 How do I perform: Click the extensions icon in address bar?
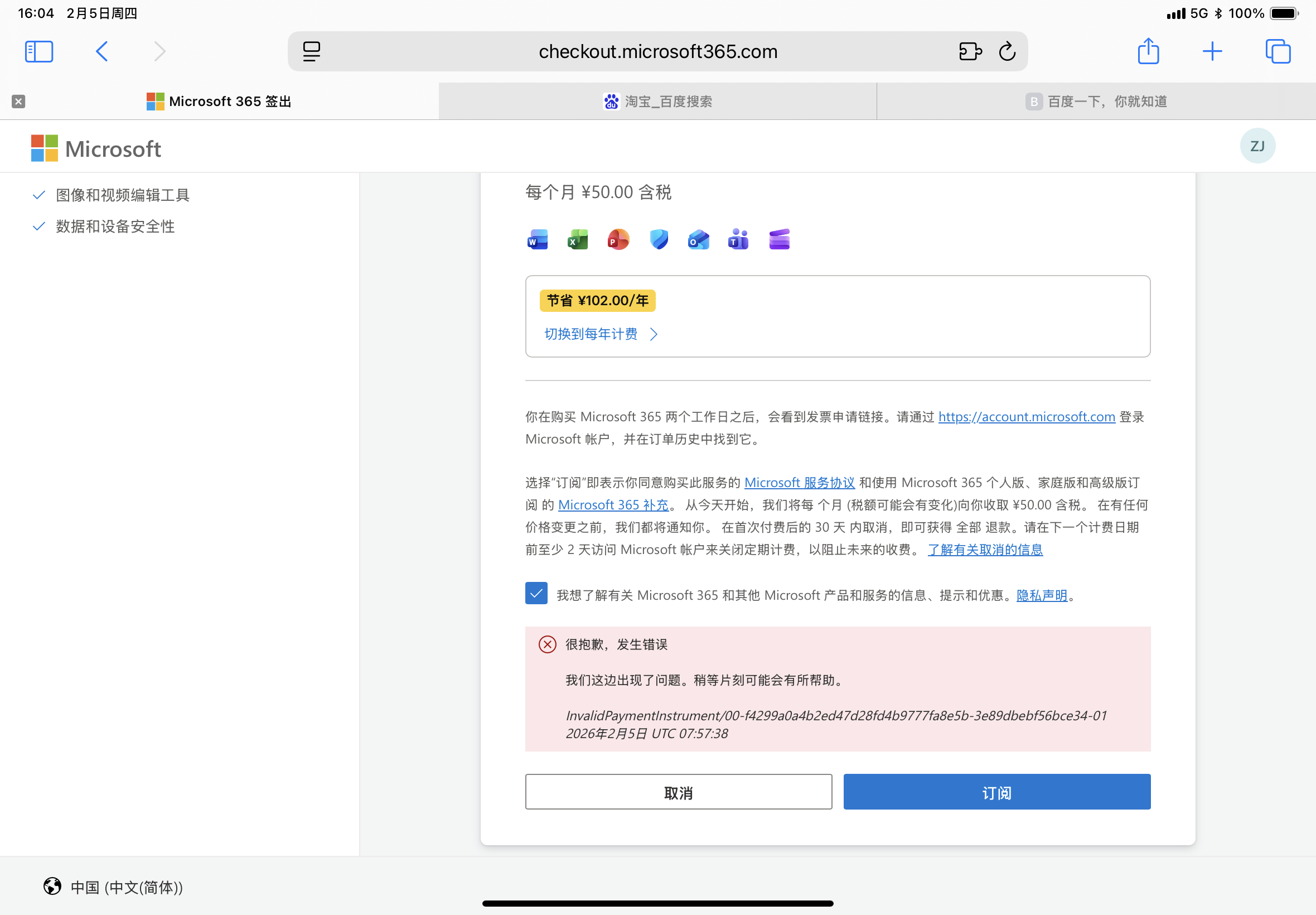[x=969, y=51]
